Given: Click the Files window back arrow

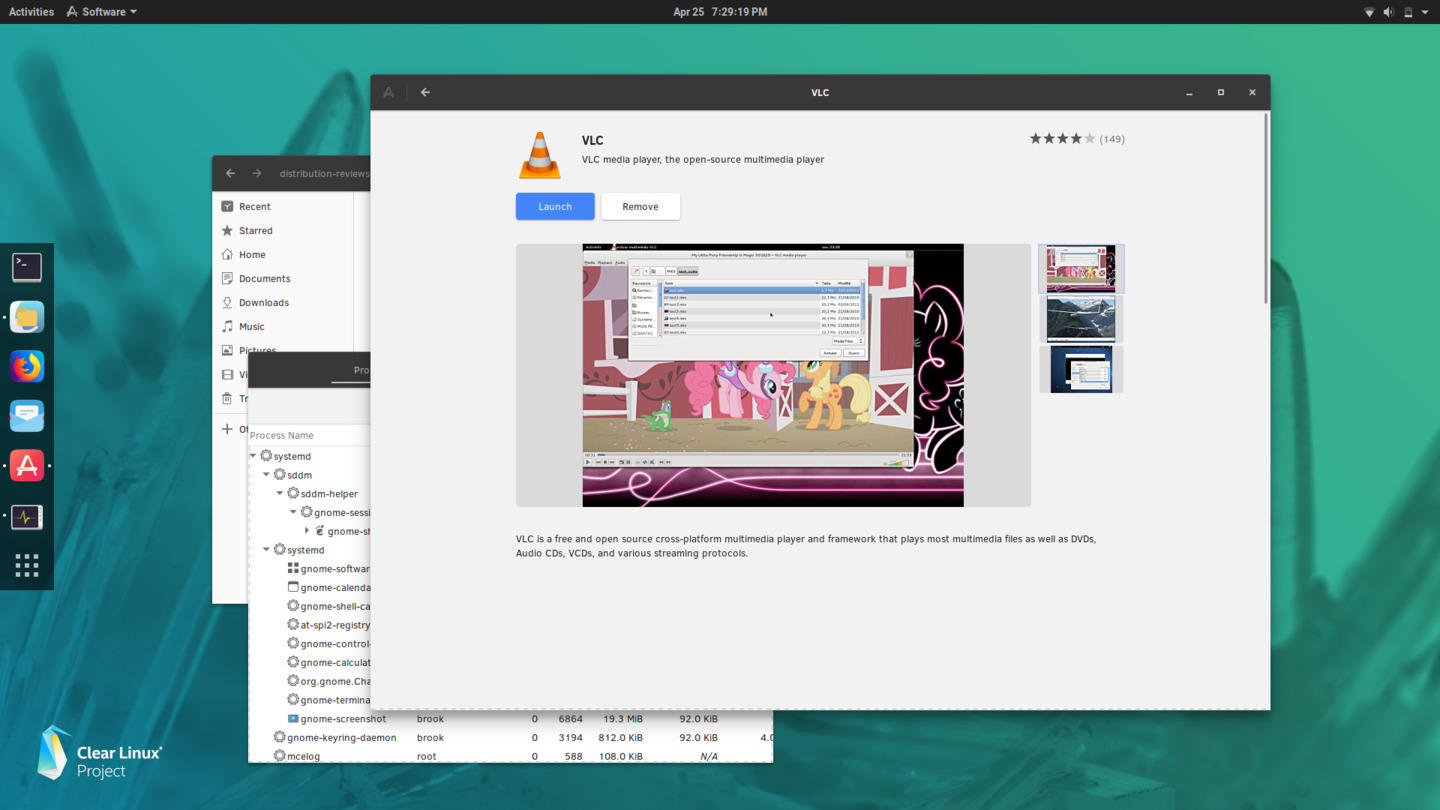Looking at the screenshot, I should (x=230, y=173).
